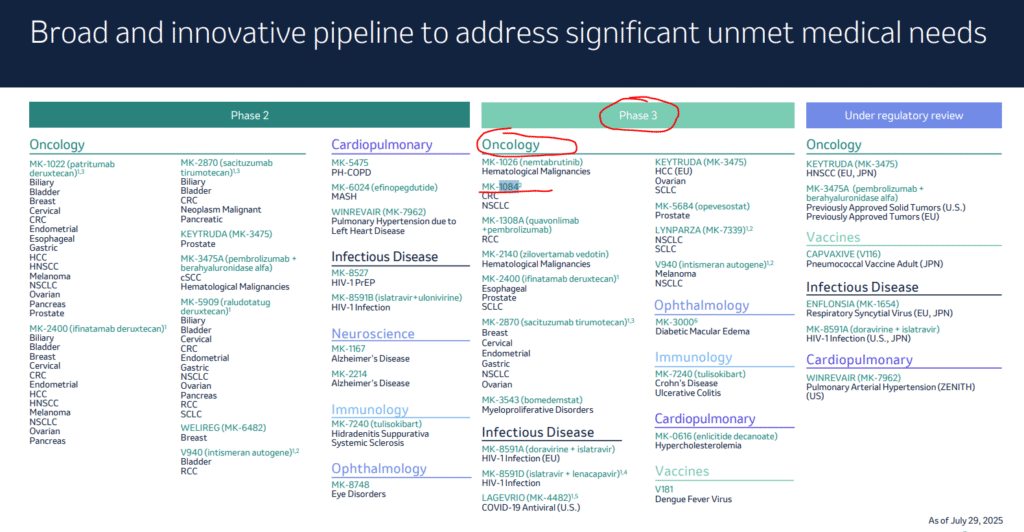The height and width of the screenshot is (532, 1024).
Task: Click the Phase 2 header bar
Action: point(249,115)
